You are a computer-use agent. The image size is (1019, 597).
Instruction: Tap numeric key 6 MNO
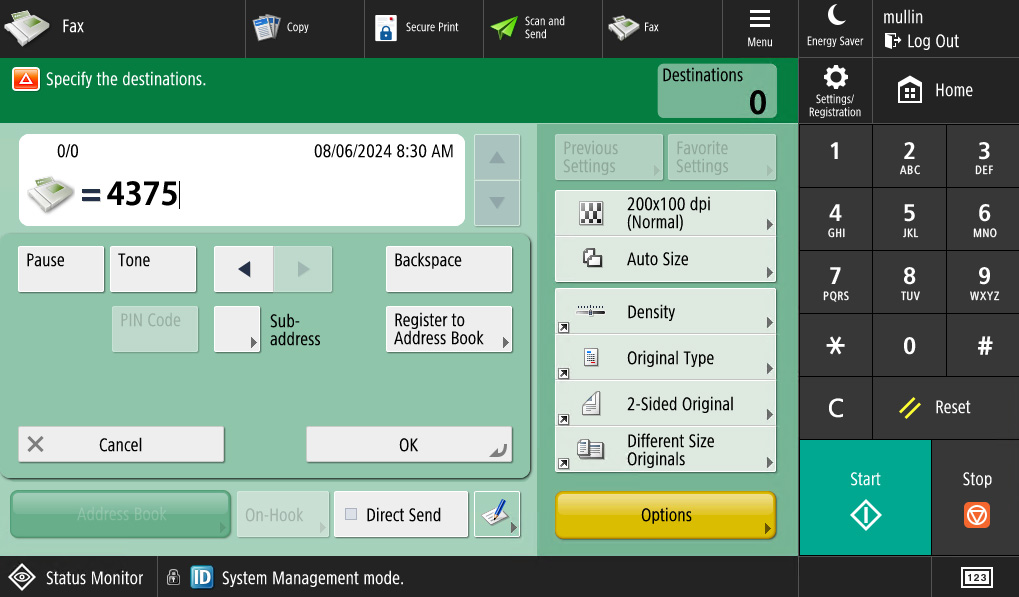coord(983,219)
